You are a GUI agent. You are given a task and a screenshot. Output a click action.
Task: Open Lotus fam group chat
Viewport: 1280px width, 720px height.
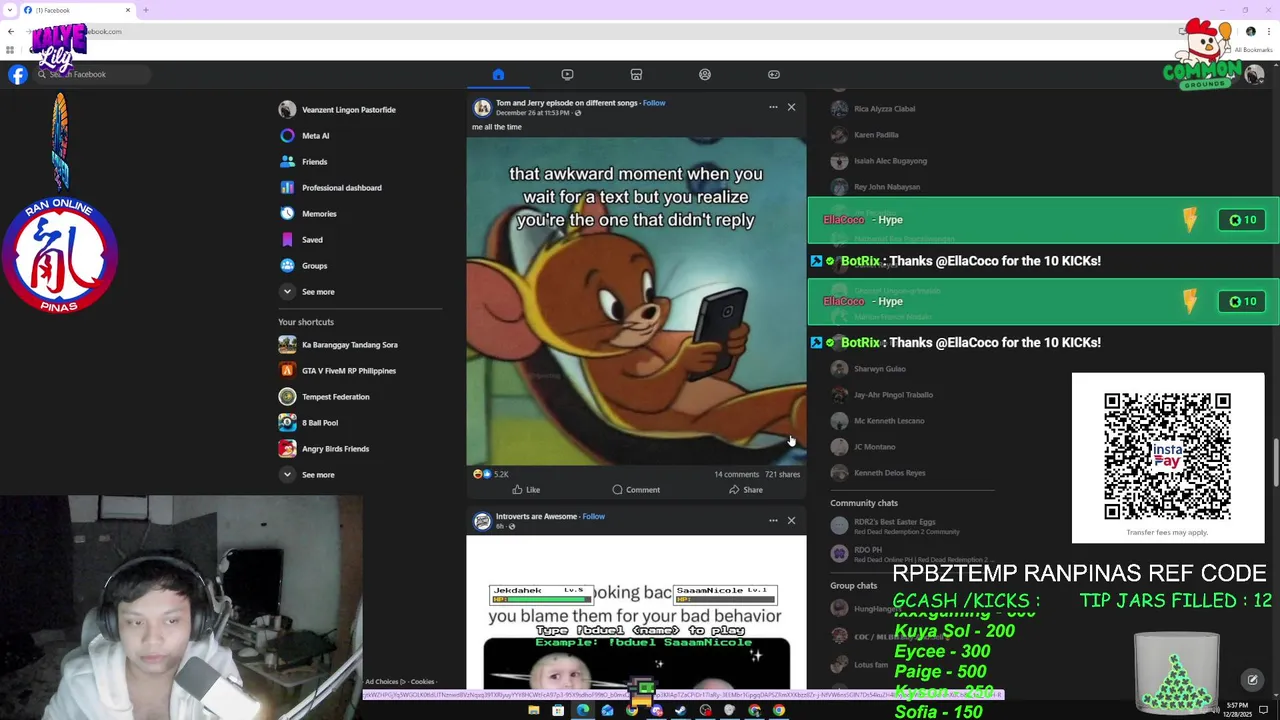pos(860,665)
